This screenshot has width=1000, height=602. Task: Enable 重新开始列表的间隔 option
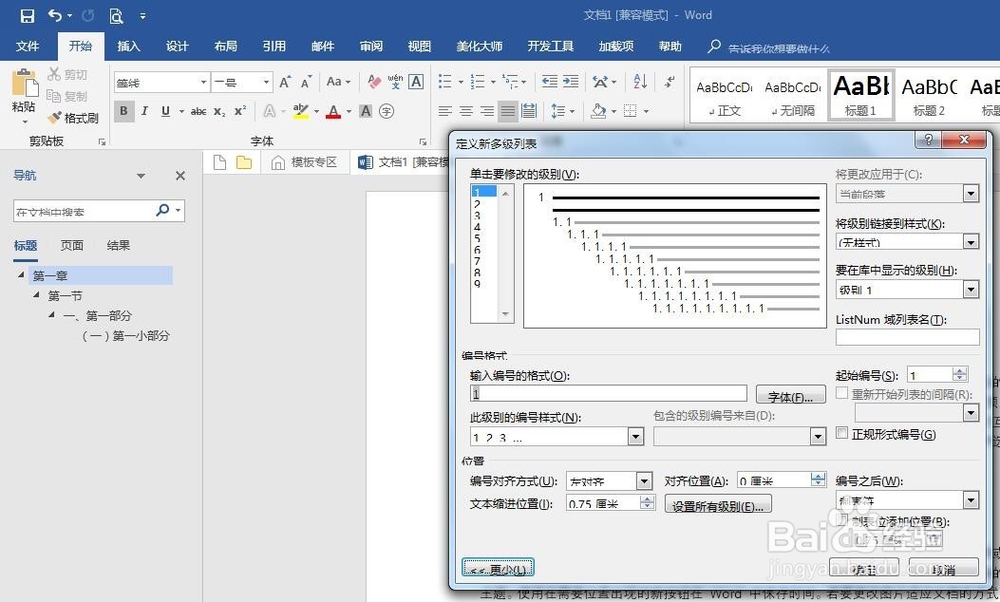coord(843,395)
